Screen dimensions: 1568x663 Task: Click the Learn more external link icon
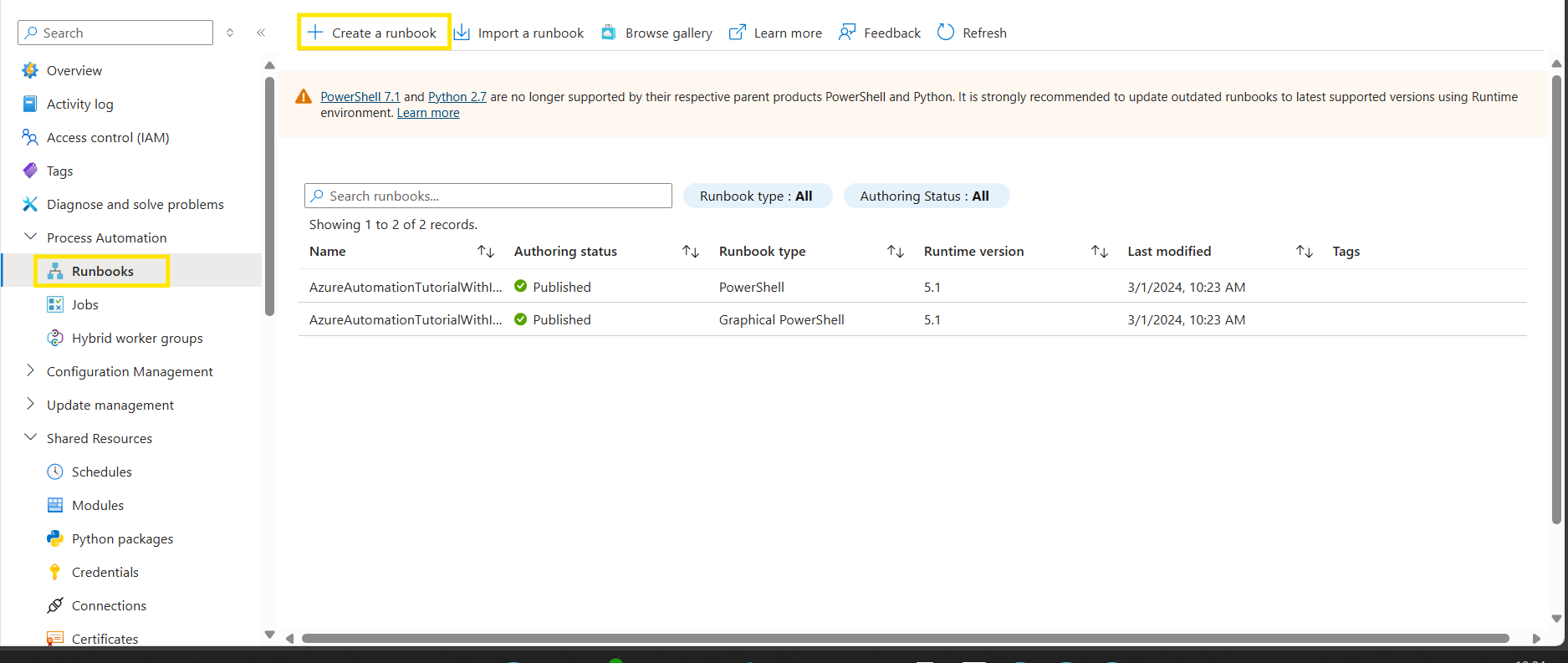point(738,33)
